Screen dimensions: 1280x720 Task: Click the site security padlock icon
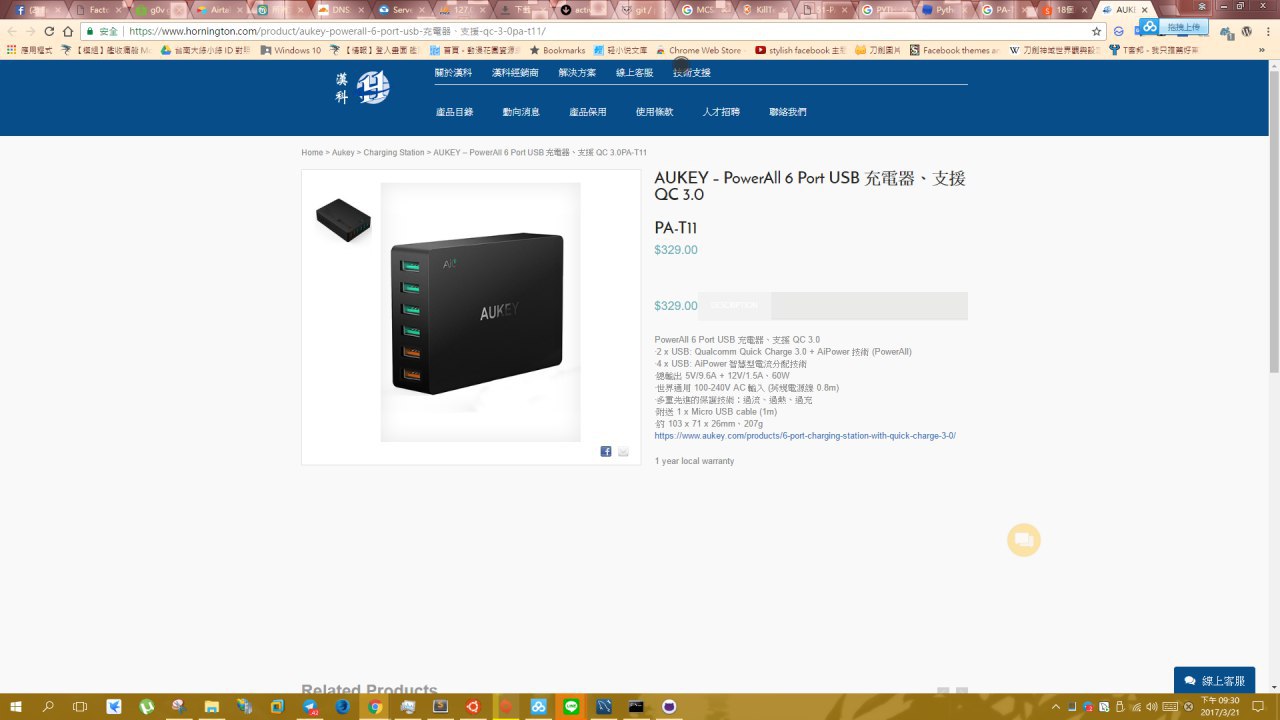(90, 31)
